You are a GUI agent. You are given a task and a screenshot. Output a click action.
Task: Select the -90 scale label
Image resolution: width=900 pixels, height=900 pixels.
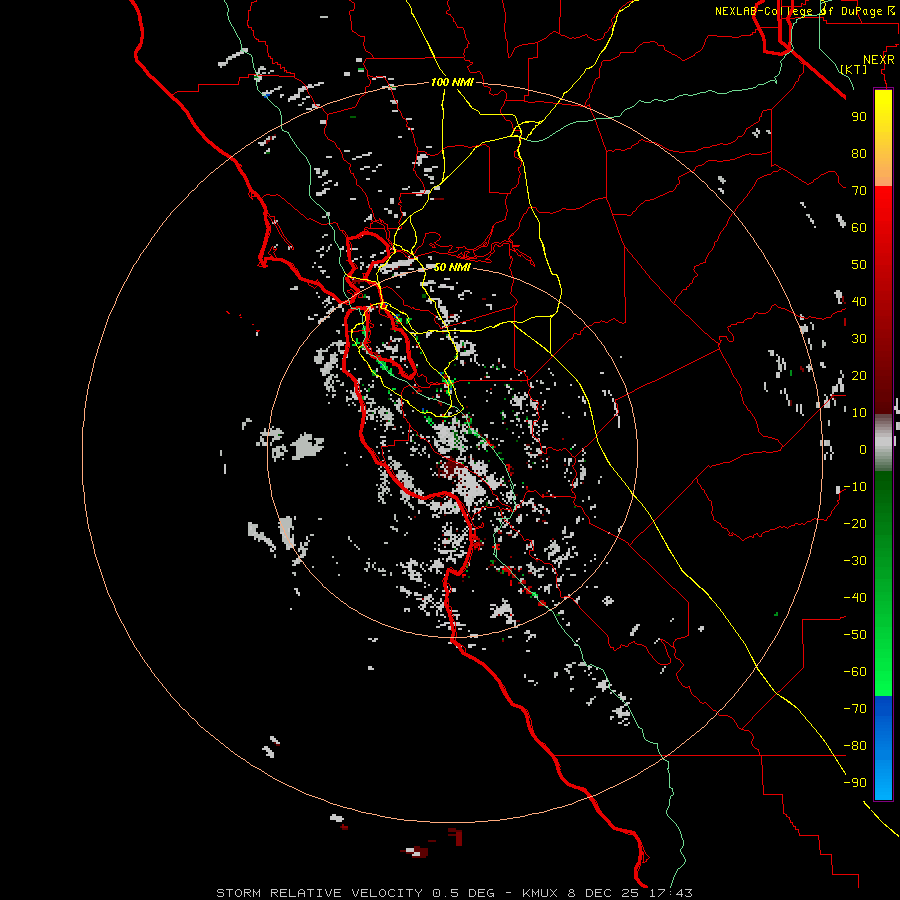(855, 783)
